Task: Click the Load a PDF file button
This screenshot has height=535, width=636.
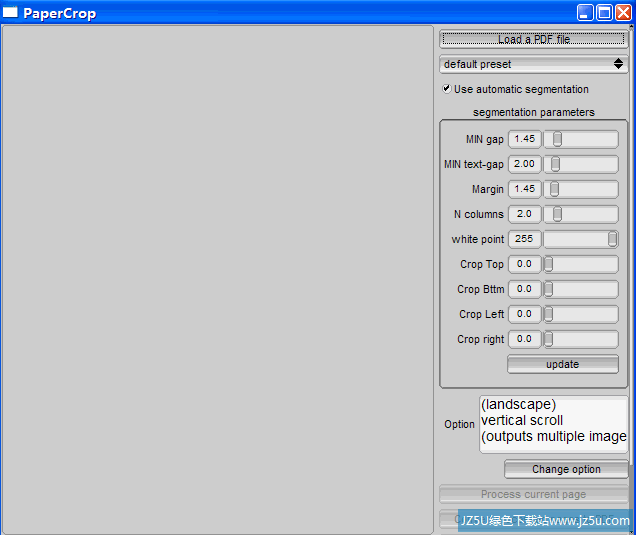Action: click(533, 39)
